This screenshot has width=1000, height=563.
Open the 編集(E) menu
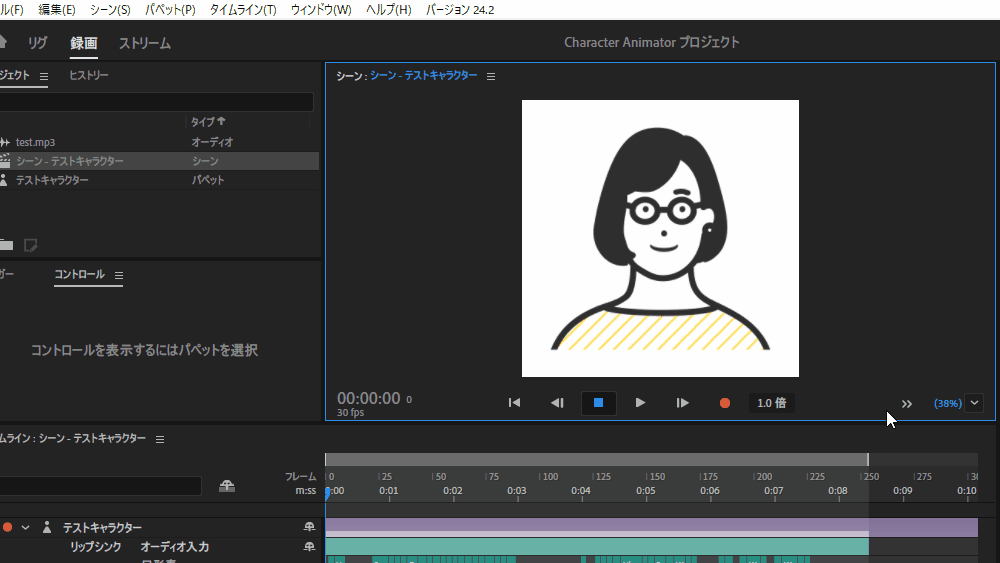click(x=57, y=10)
